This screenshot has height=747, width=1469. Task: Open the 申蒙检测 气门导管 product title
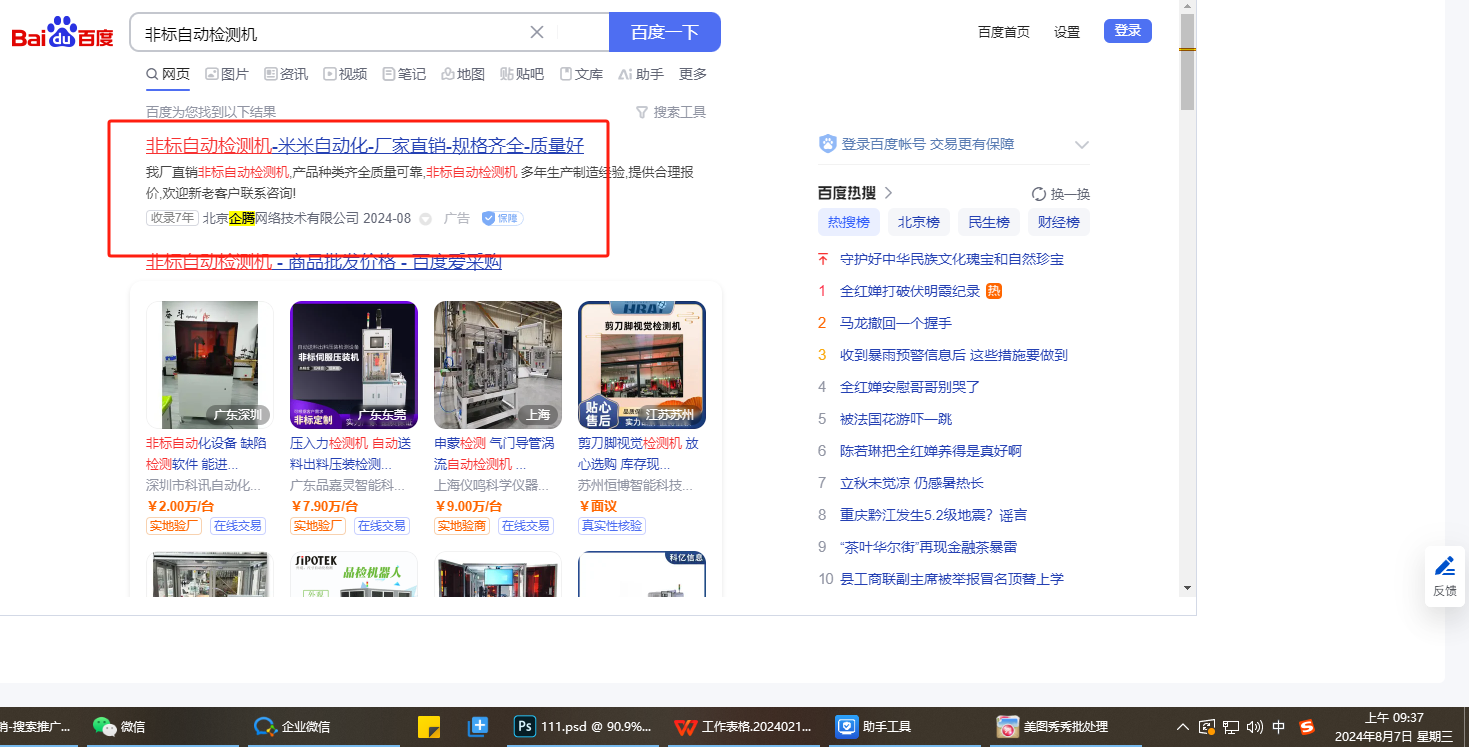coord(494,453)
